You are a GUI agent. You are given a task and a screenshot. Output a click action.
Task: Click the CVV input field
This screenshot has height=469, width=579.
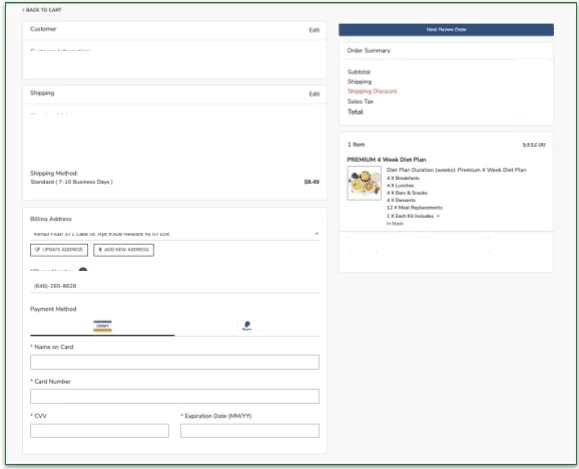(99, 431)
